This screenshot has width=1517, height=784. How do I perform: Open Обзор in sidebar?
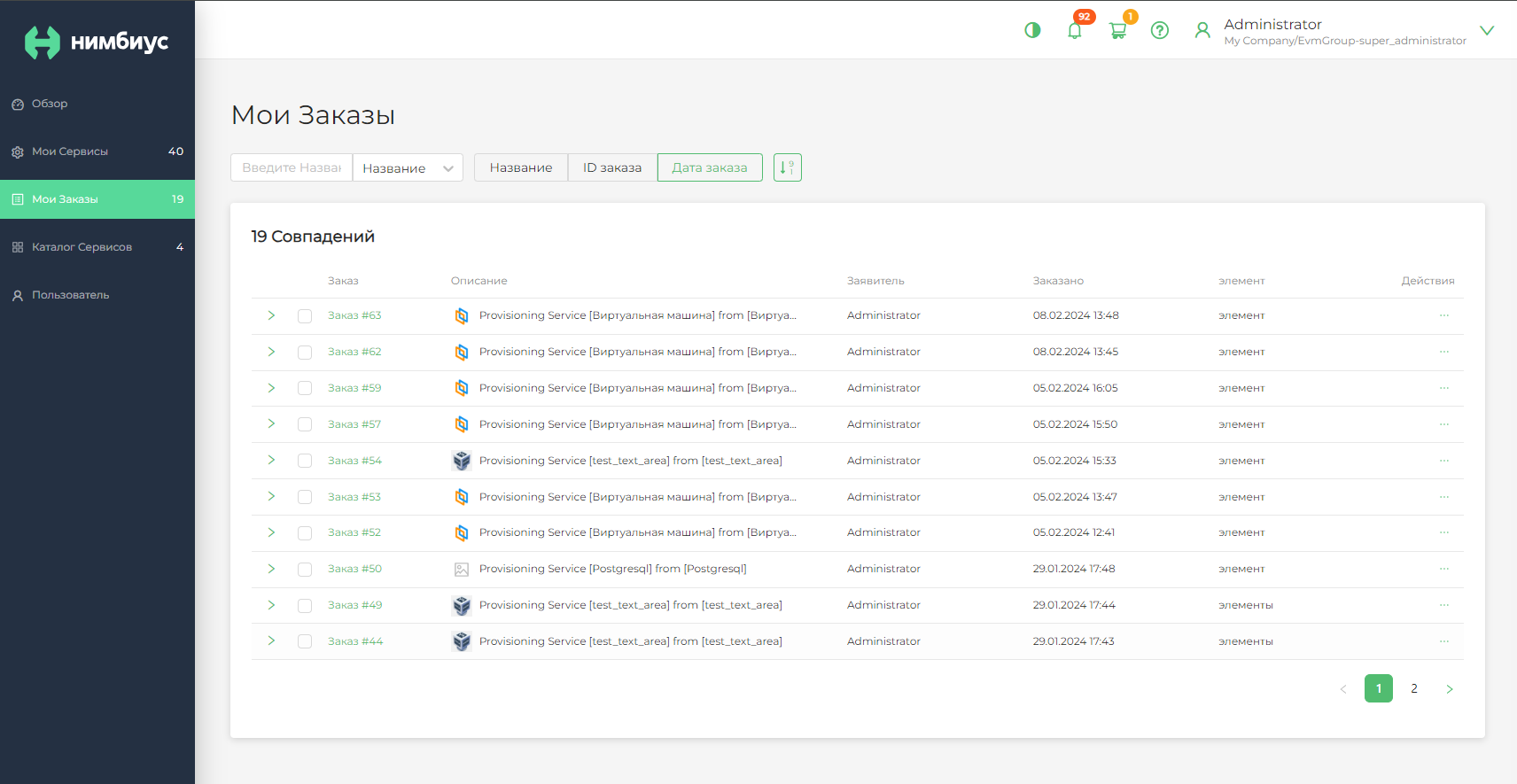[97, 104]
